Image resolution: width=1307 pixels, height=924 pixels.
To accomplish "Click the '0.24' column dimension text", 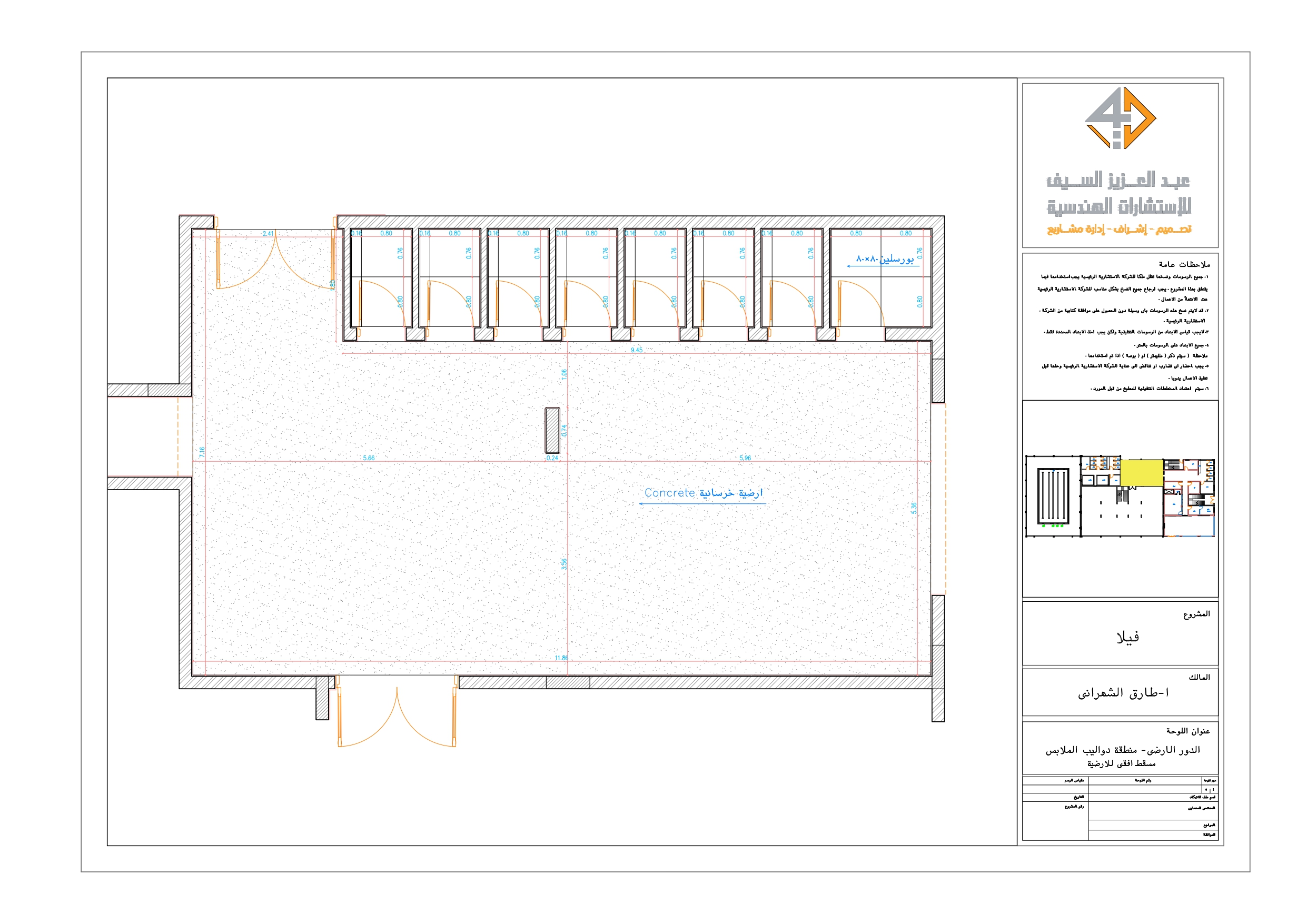I will (x=552, y=458).
